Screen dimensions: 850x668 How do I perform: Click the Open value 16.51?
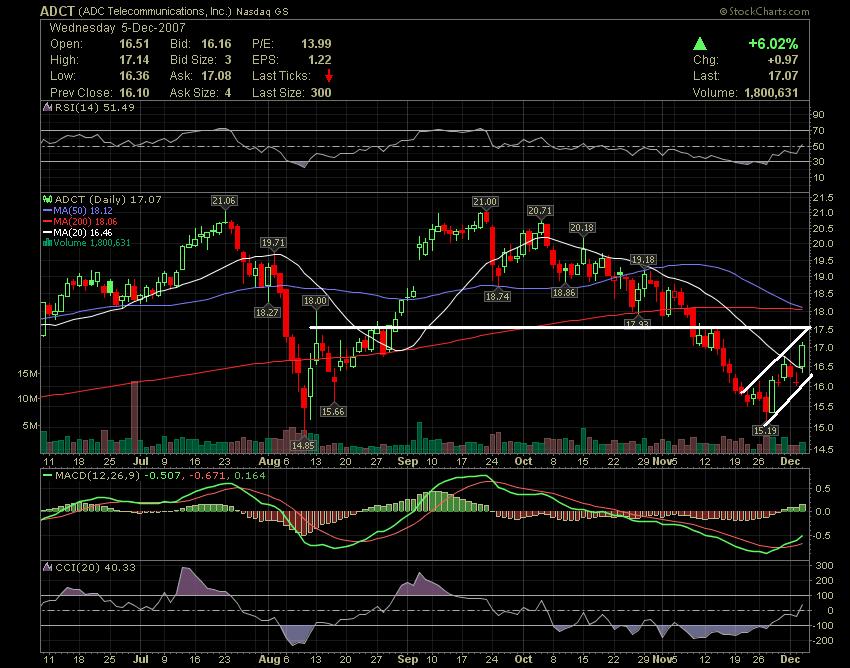coord(134,44)
